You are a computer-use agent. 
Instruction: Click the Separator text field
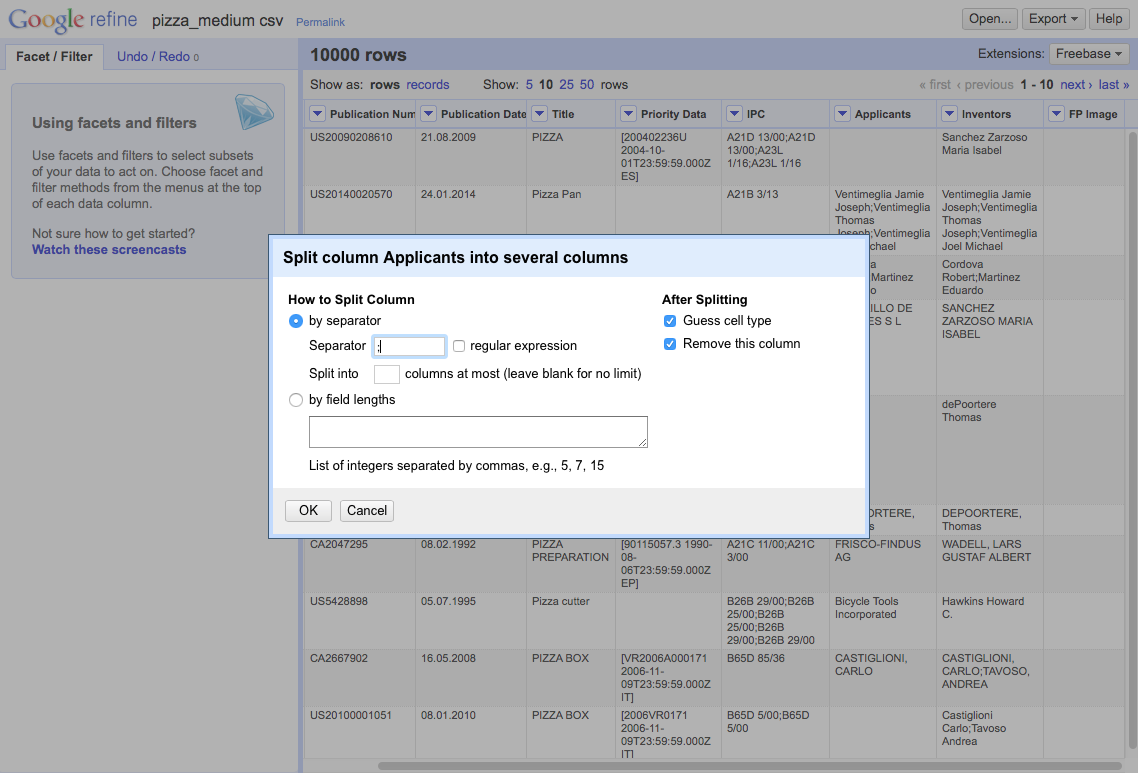pos(409,346)
